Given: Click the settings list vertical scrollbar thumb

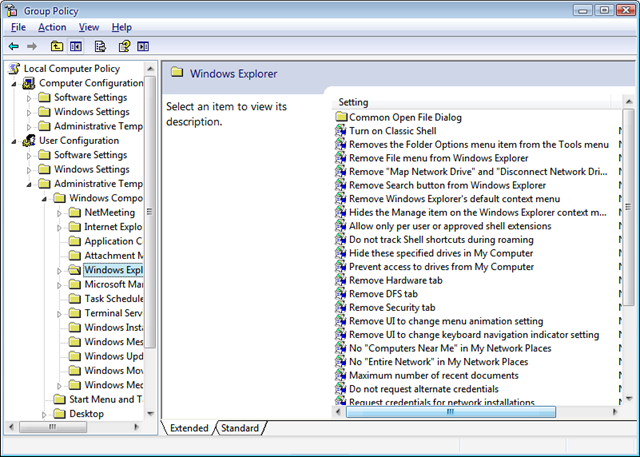Looking at the screenshot, I should 629,207.
